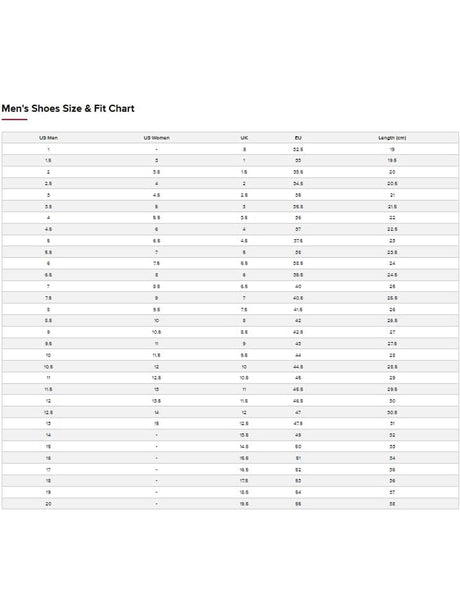Click the EU size 40 cell
The image size is (460, 614).
coord(298,287)
